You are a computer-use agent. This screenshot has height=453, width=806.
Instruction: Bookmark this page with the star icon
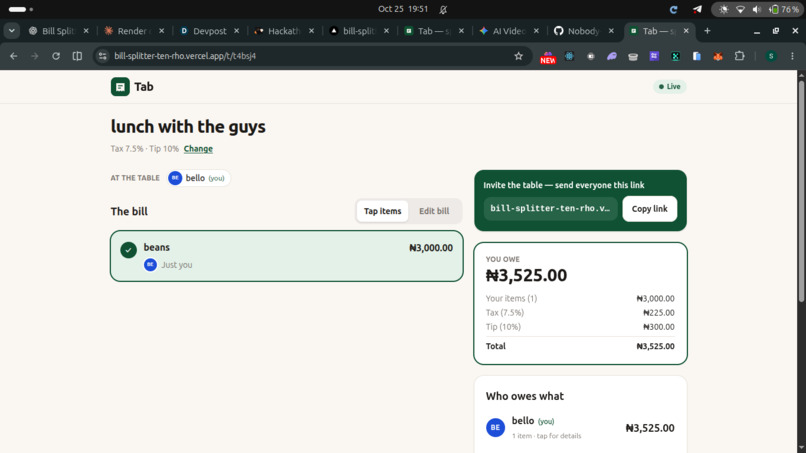(x=518, y=56)
